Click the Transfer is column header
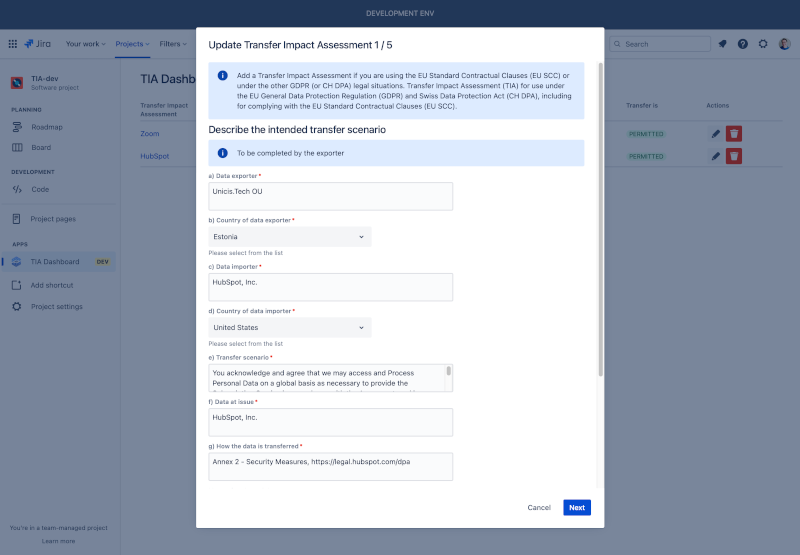The width and height of the screenshot is (800, 555). (x=642, y=106)
